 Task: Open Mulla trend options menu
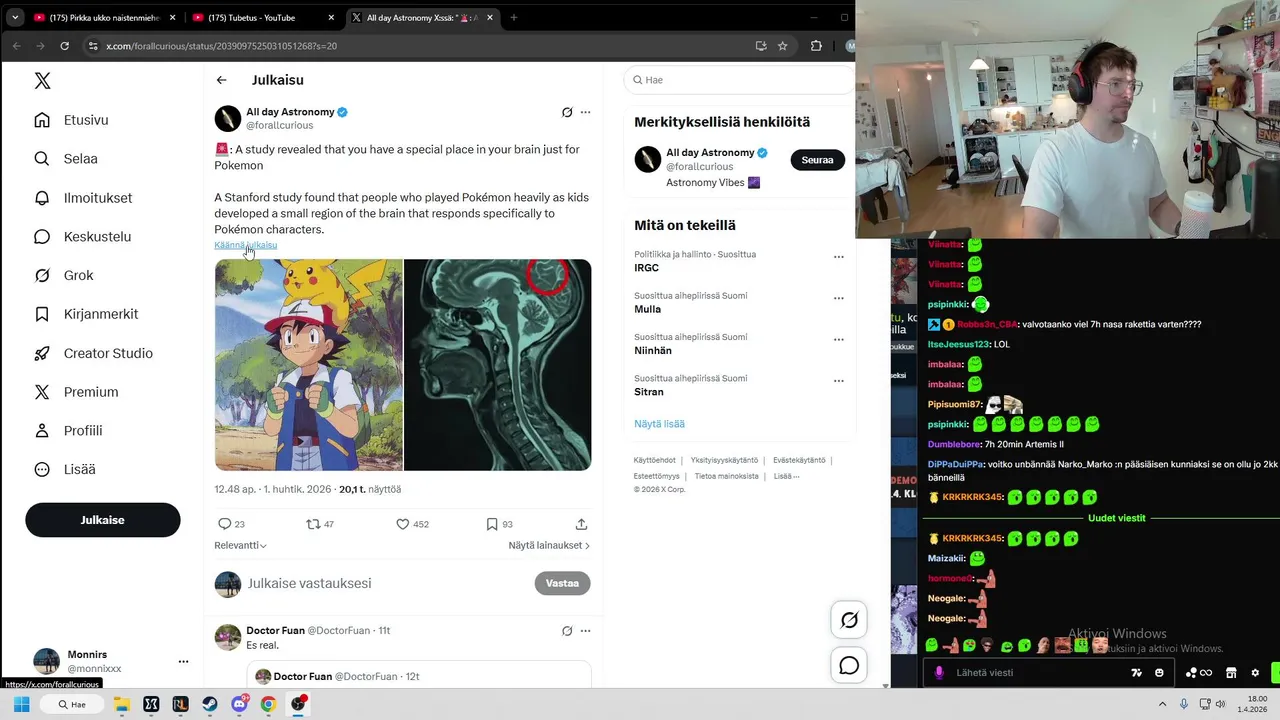pyautogui.click(x=839, y=298)
